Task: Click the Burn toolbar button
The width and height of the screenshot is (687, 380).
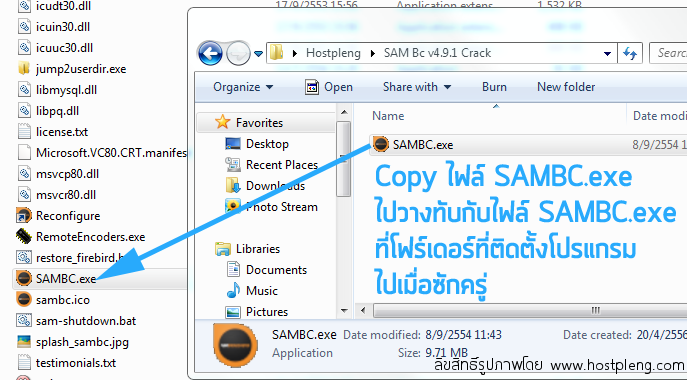Action: click(x=494, y=87)
